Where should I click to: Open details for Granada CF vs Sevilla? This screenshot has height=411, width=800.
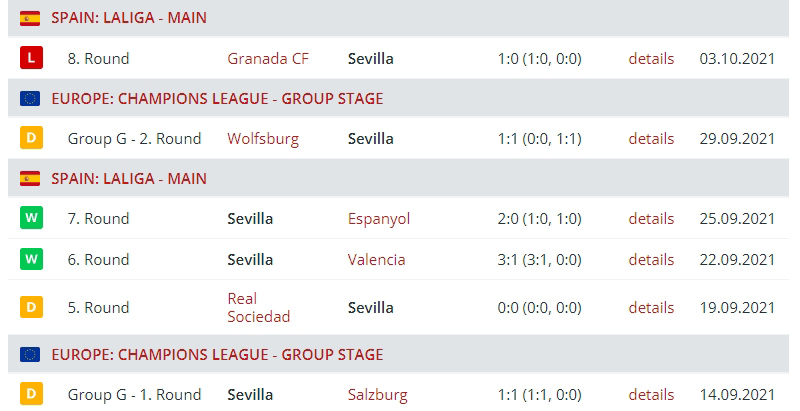(x=651, y=59)
